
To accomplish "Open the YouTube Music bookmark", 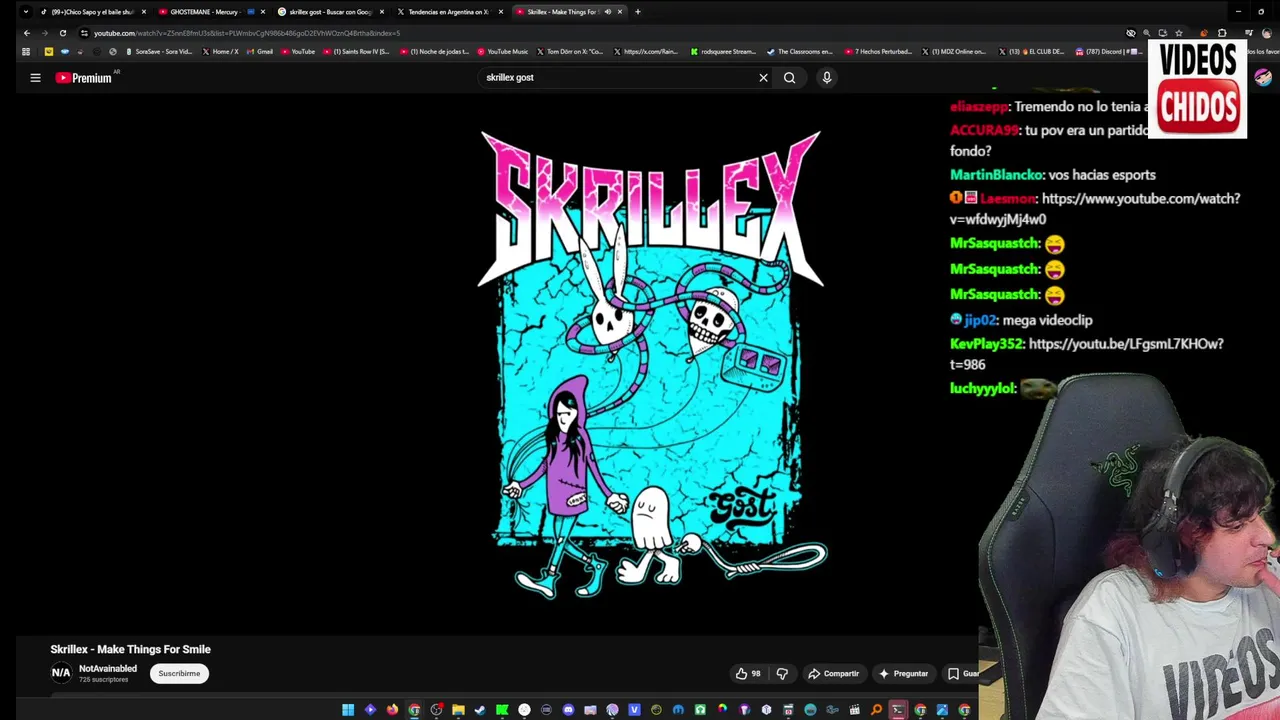I will [x=503, y=51].
